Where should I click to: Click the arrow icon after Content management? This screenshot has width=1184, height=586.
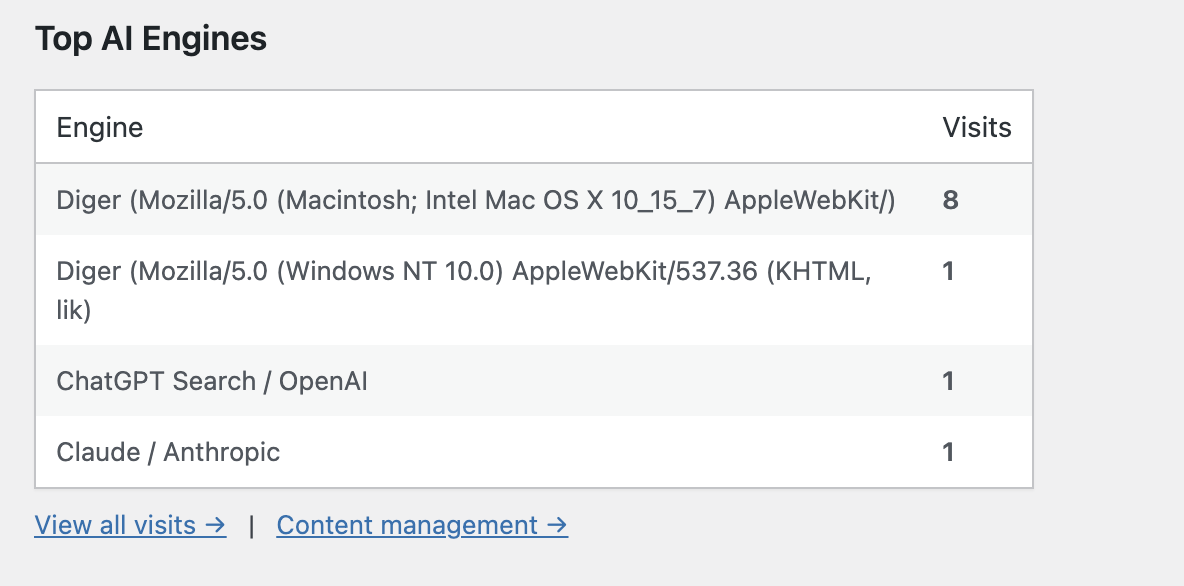point(555,525)
